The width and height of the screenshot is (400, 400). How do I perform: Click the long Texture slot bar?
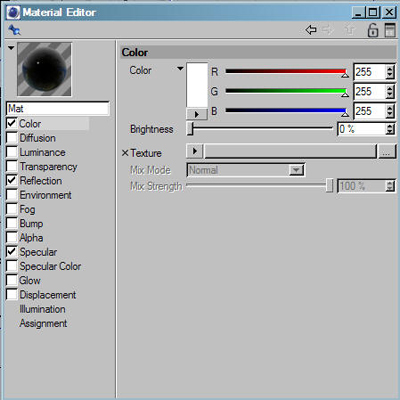point(290,151)
